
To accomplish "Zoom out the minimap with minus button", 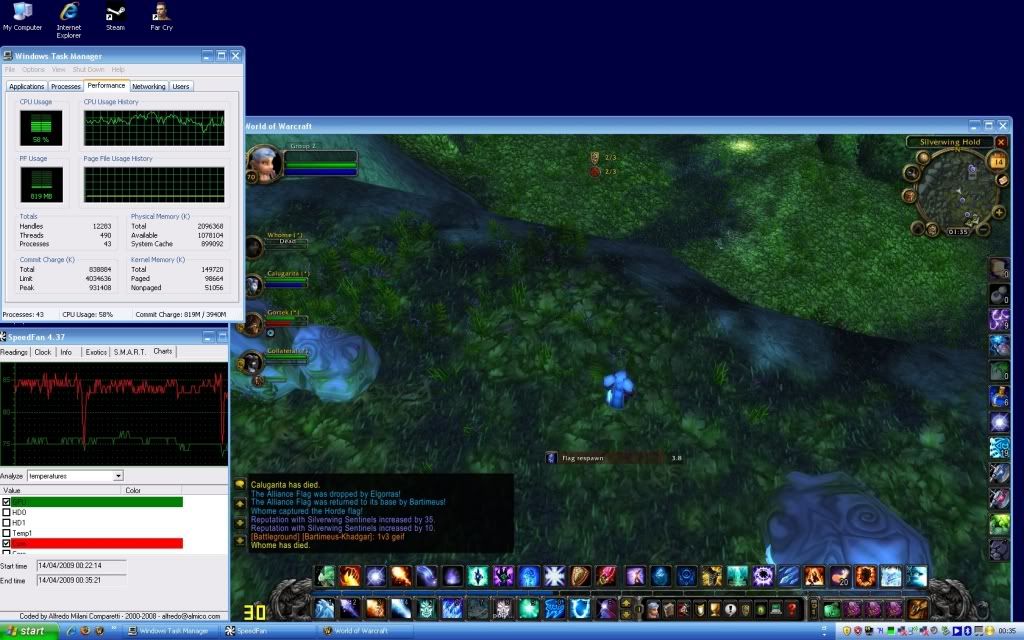I will [983, 229].
